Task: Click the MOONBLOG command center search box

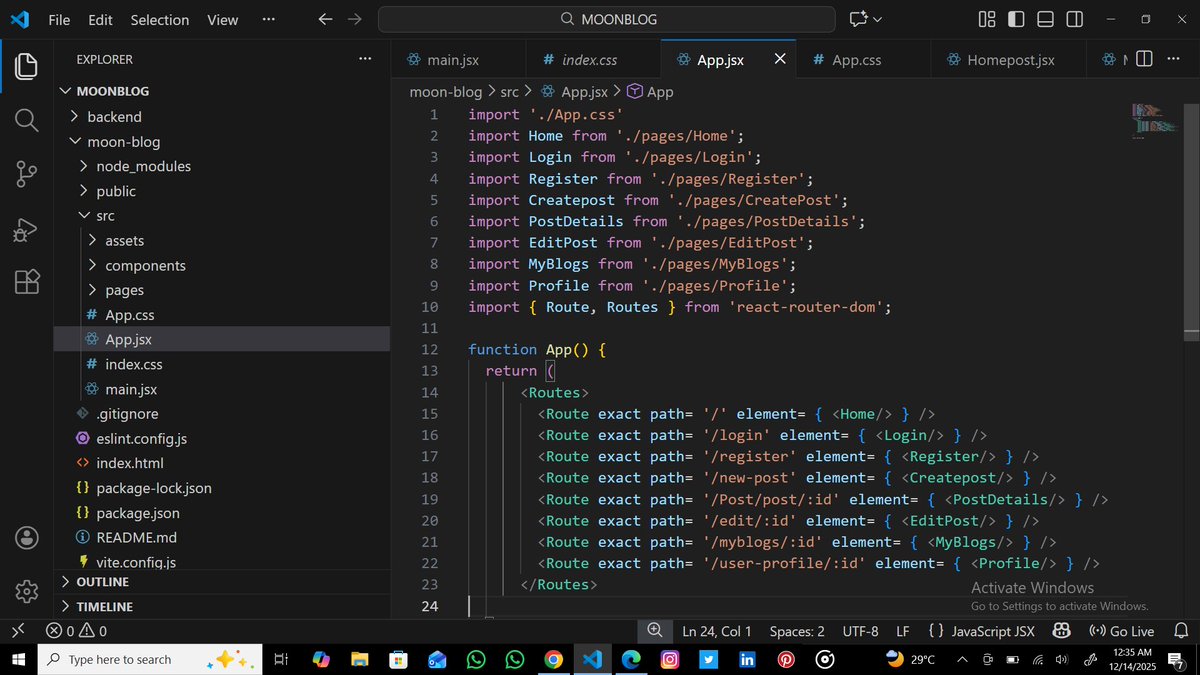Action: click(x=606, y=19)
